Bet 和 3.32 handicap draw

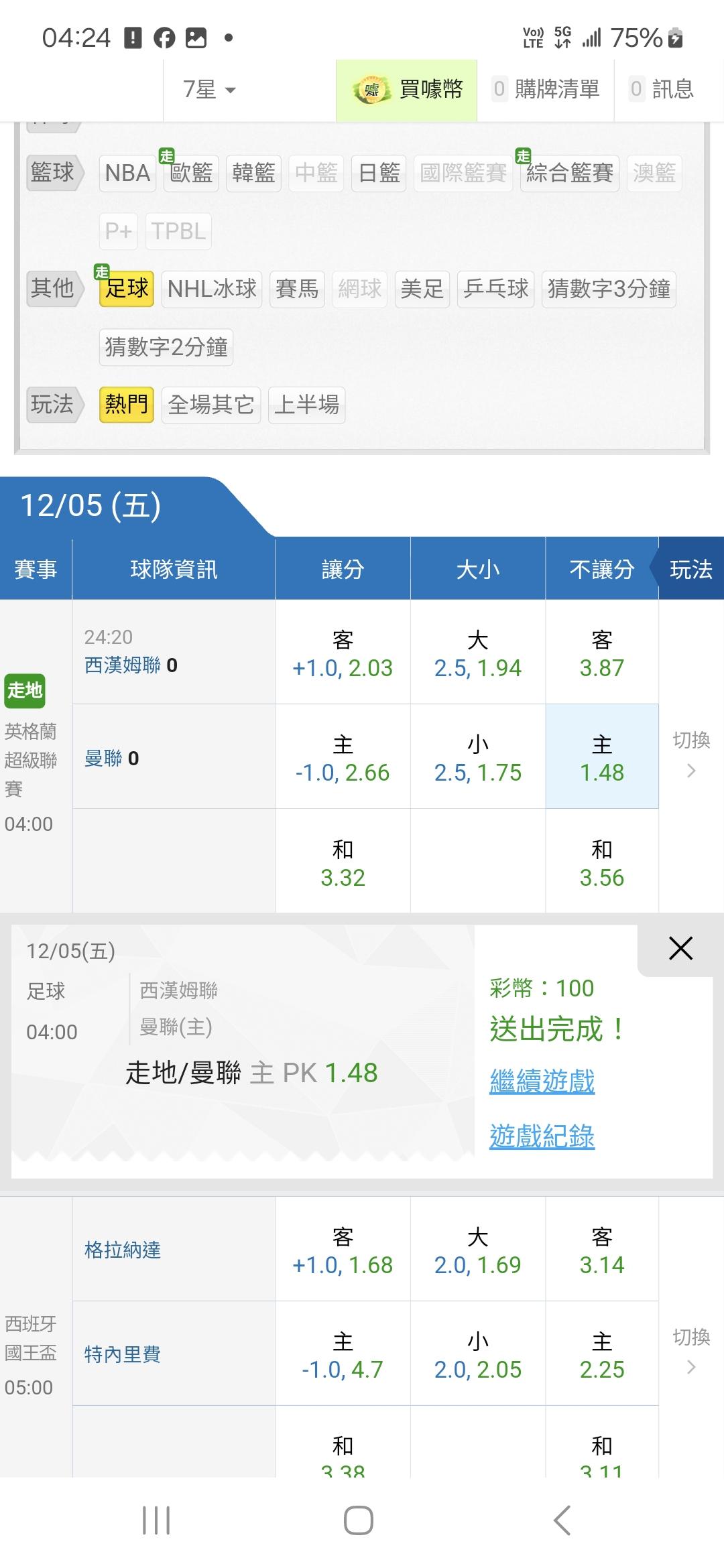[343, 862]
